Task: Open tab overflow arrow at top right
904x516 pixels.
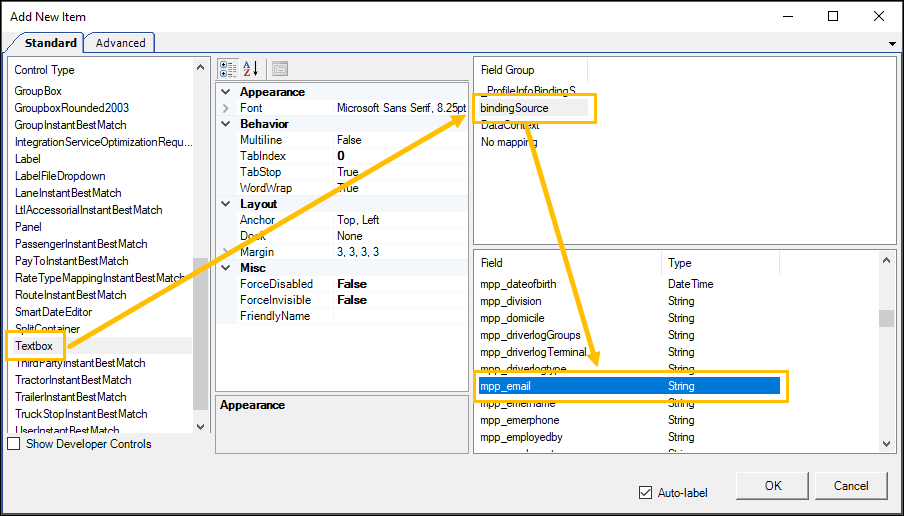Action: (x=893, y=44)
